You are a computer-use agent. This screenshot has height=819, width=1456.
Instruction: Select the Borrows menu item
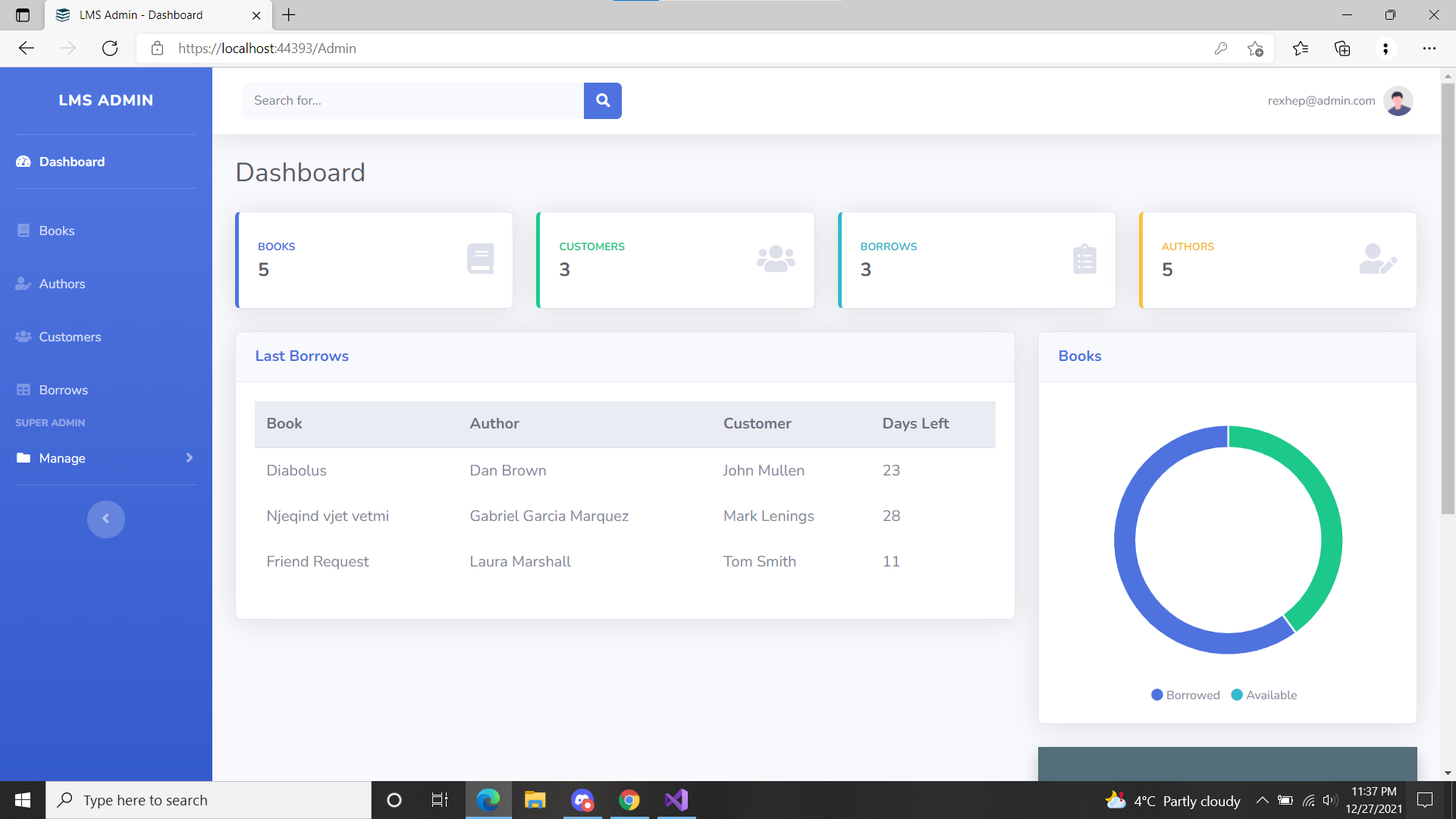click(x=64, y=390)
